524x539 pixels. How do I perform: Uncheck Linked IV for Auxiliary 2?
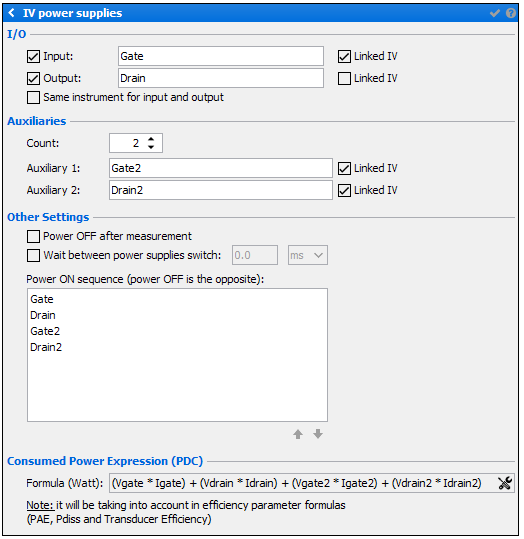[x=344, y=190]
